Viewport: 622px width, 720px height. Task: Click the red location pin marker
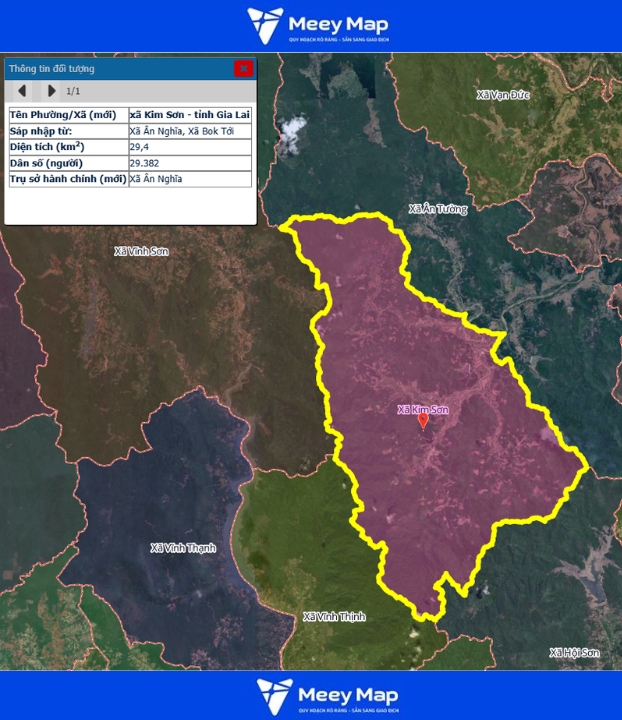point(423,422)
